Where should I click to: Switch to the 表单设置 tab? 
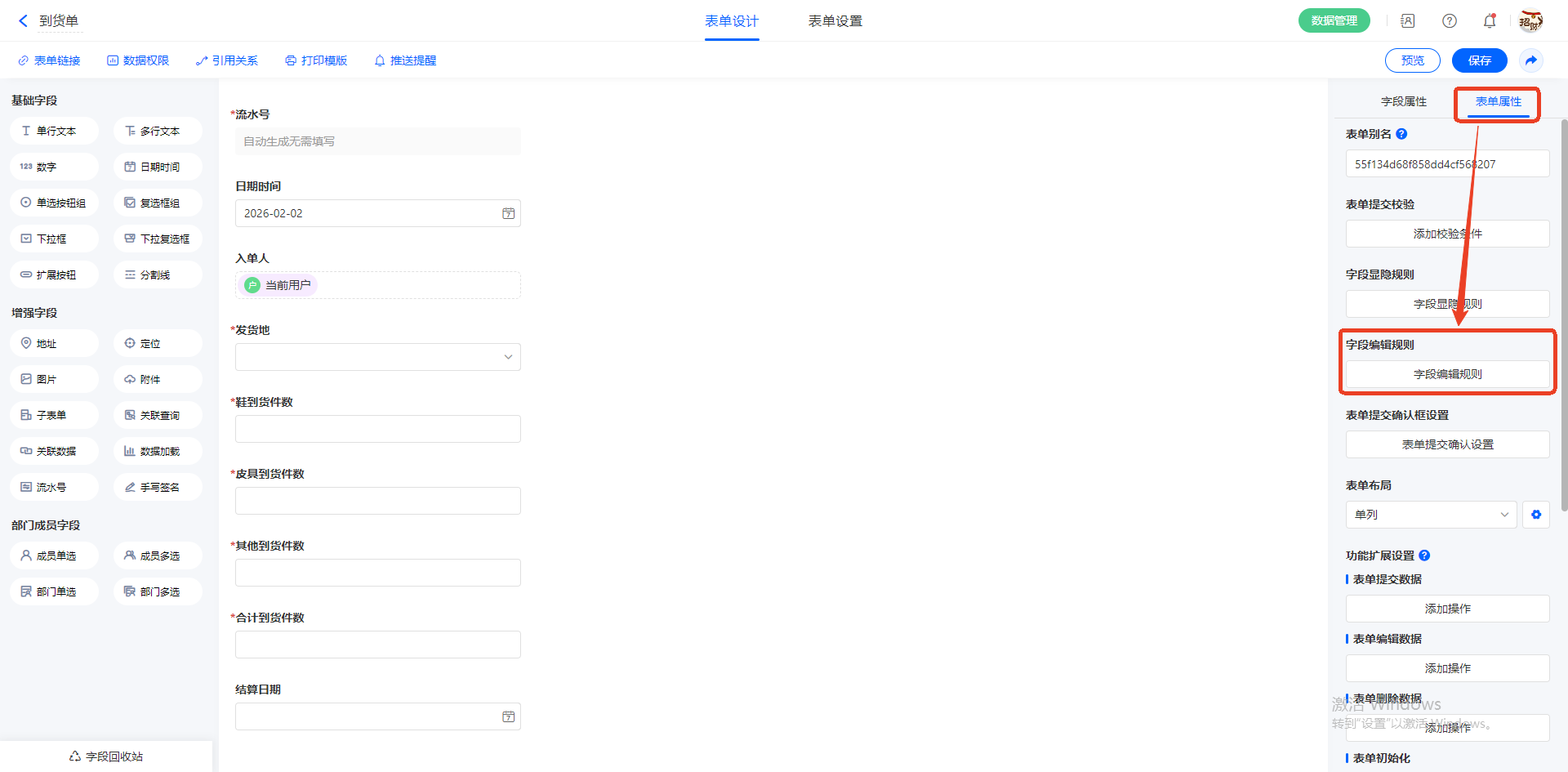pos(835,21)
